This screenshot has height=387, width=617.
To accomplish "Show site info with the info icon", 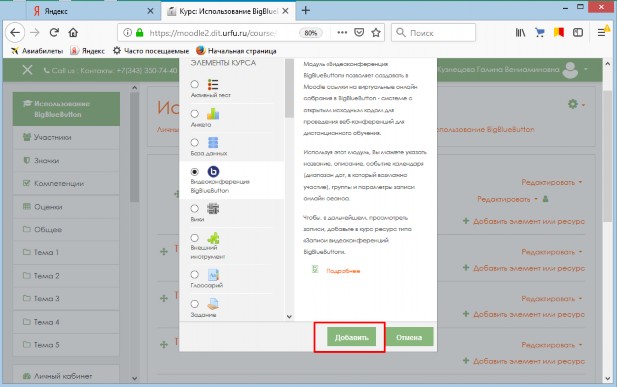I will click(x=127, y=33).
